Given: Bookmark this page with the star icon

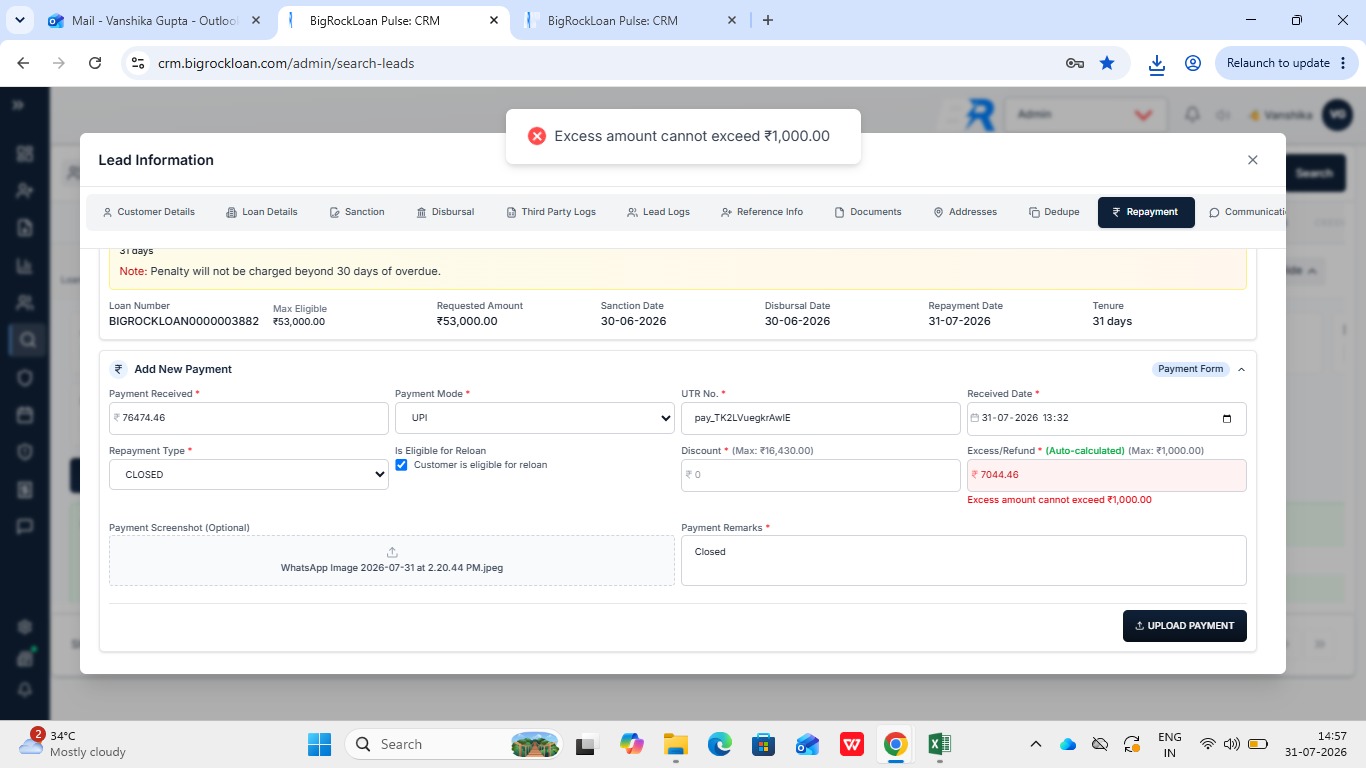Looking at the screenshot, I should (1107, 63).
